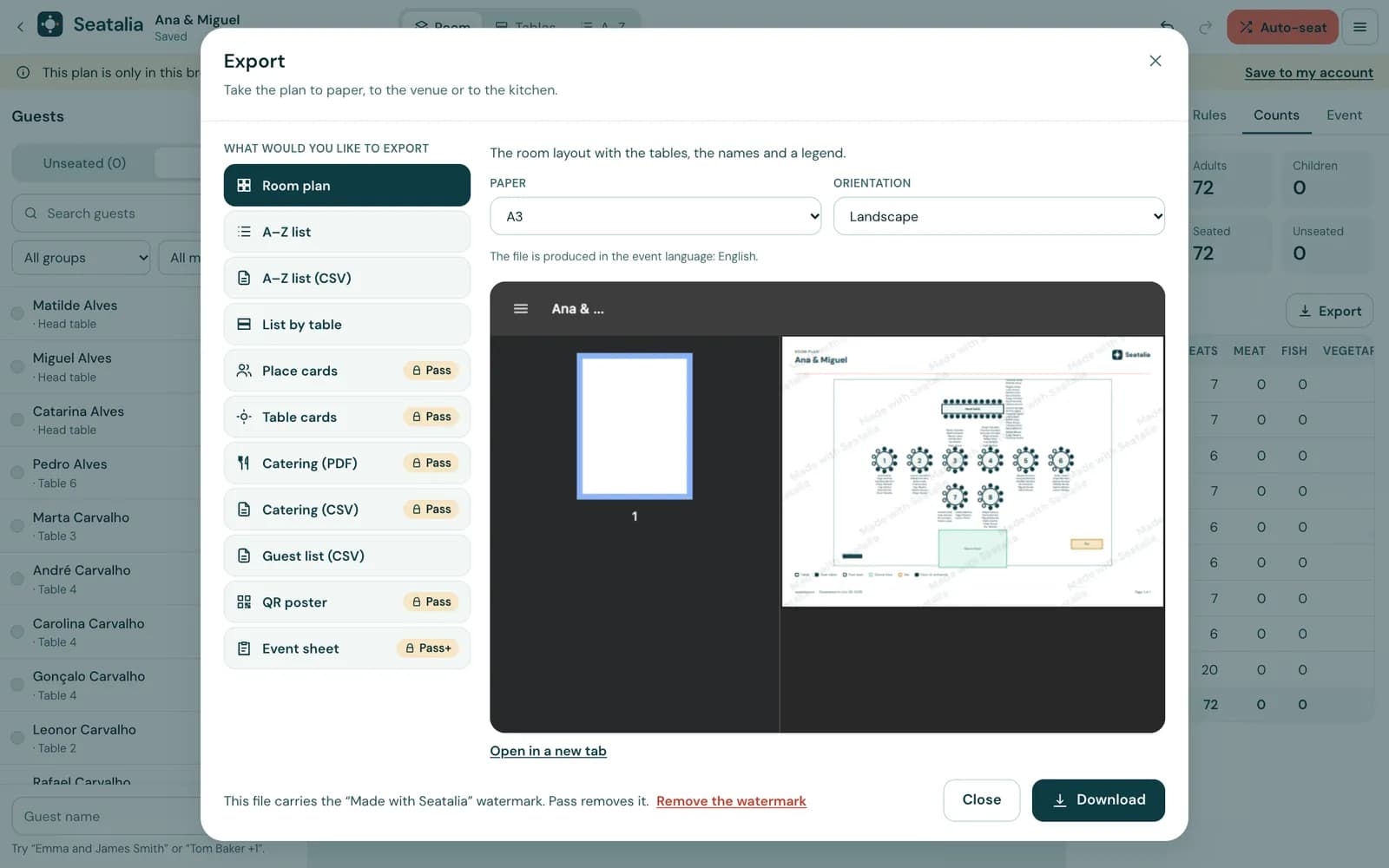Pick the List by table export
1389x868 pixels.
tap(347, 325)
